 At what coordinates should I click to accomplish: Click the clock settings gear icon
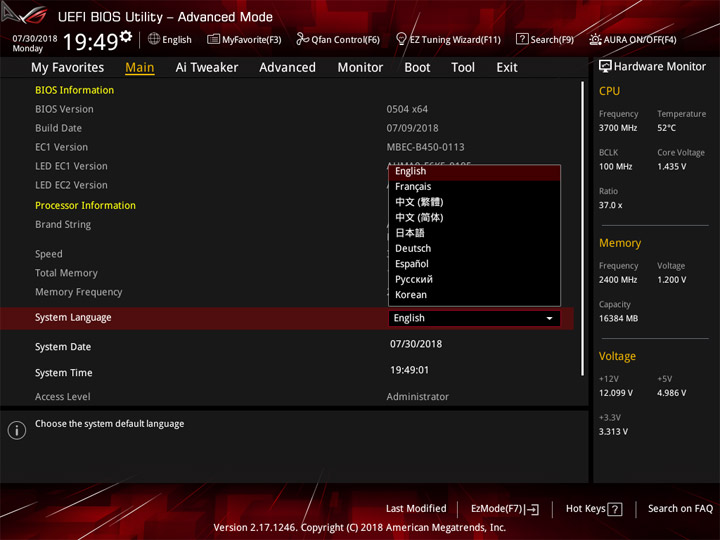(126, 36)
